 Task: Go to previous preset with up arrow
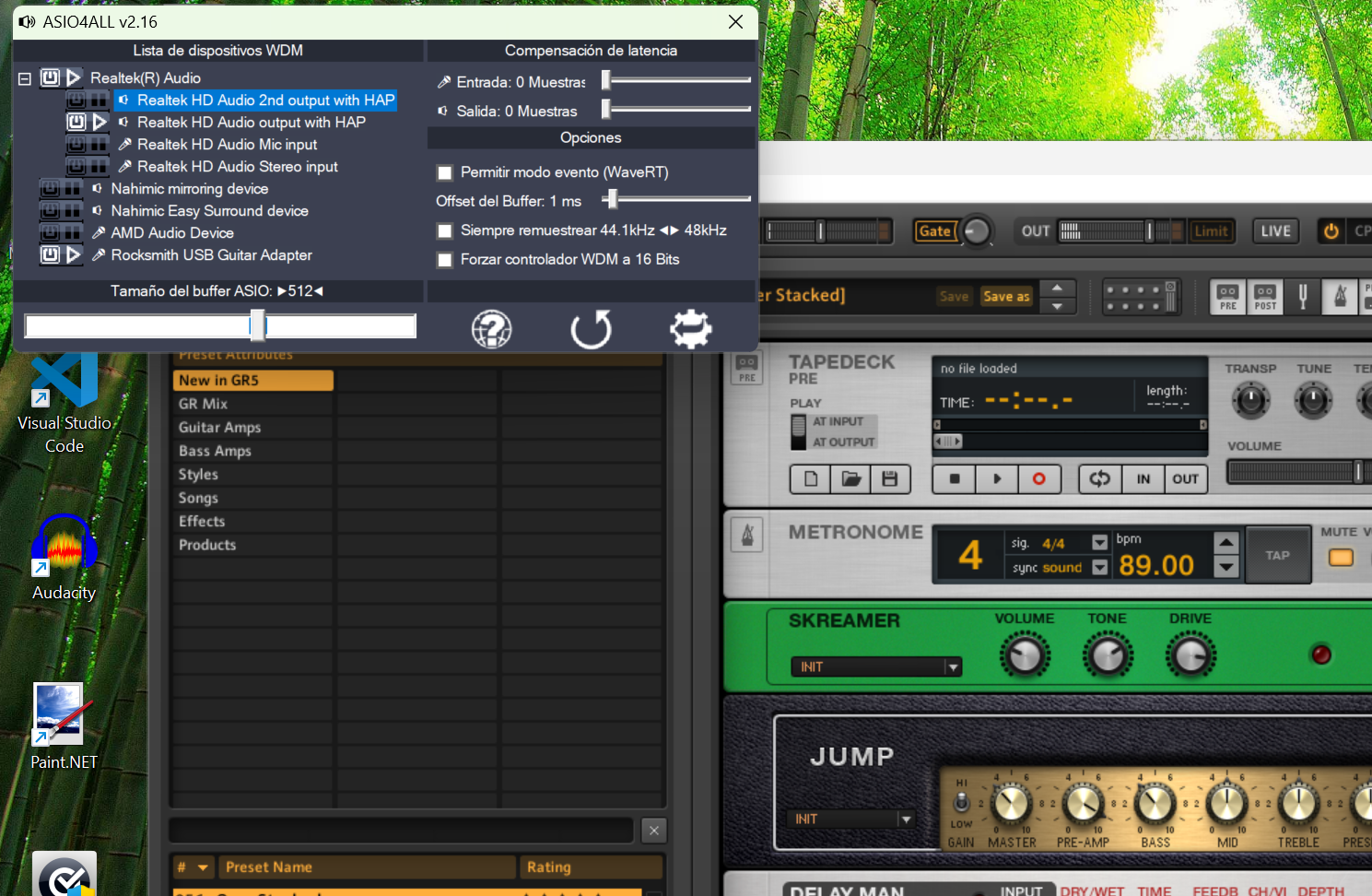[x=1058, y=288]
